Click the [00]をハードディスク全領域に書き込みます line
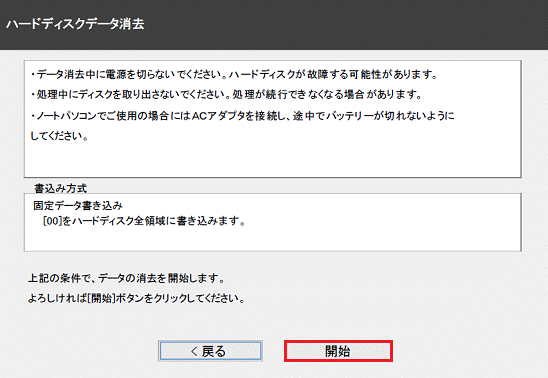Screen dimensions: 548x378 click(144, 221)
